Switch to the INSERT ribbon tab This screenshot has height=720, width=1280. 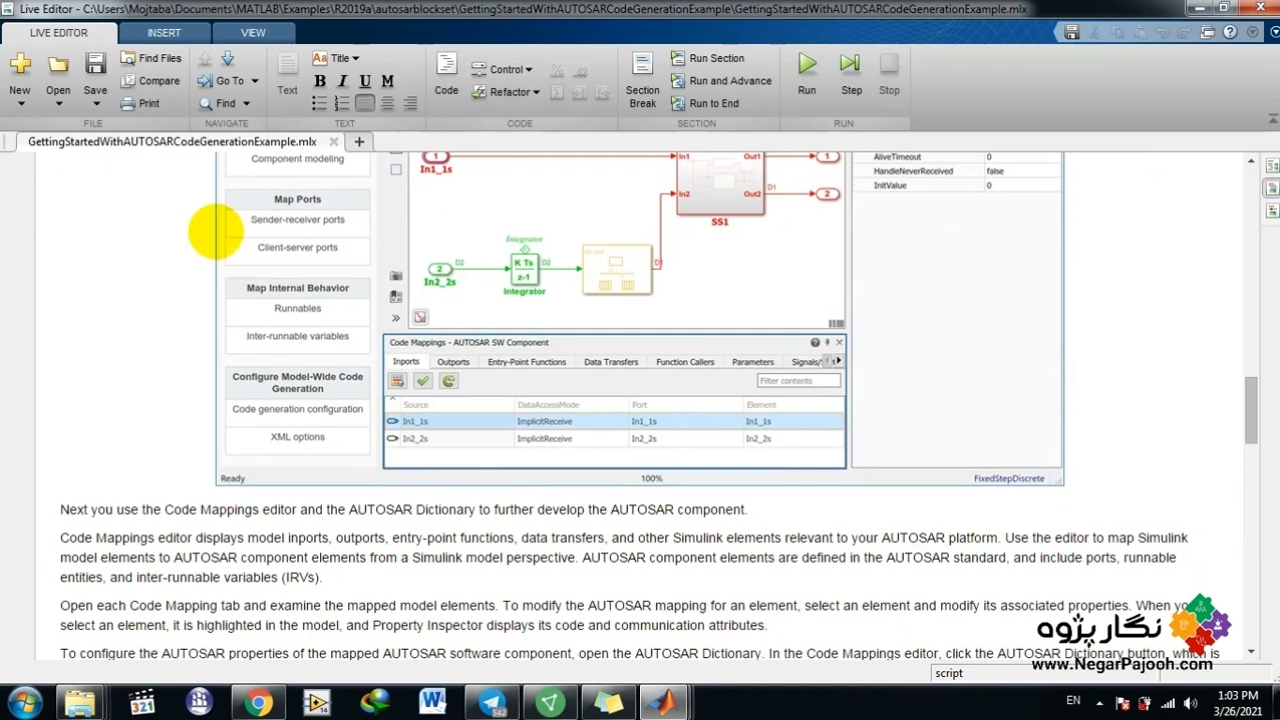pyautogui.click(x=164, y=33)
